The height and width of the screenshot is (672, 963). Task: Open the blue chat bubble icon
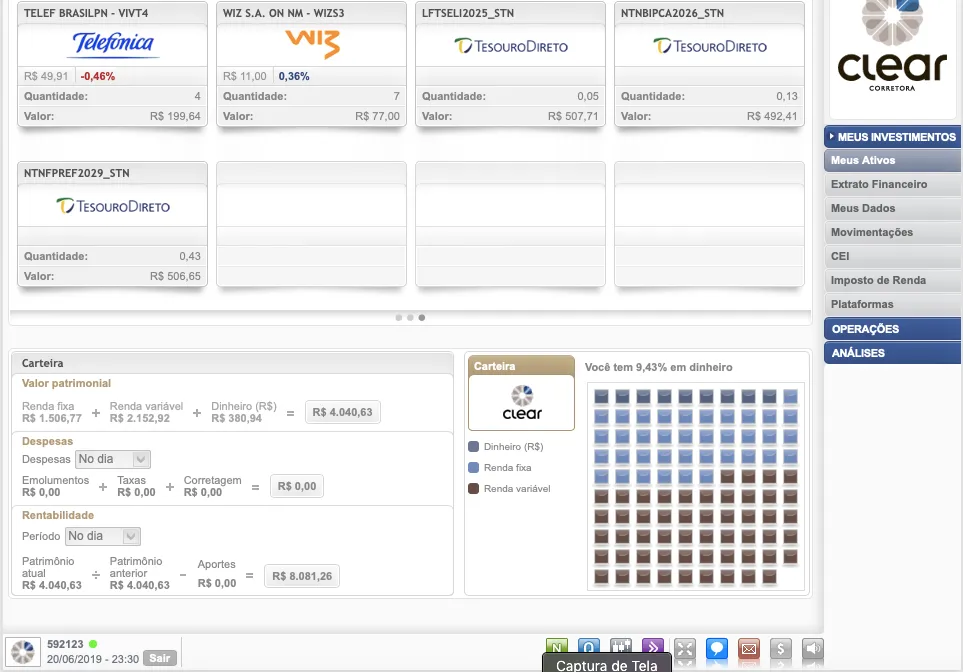[716, 649]
